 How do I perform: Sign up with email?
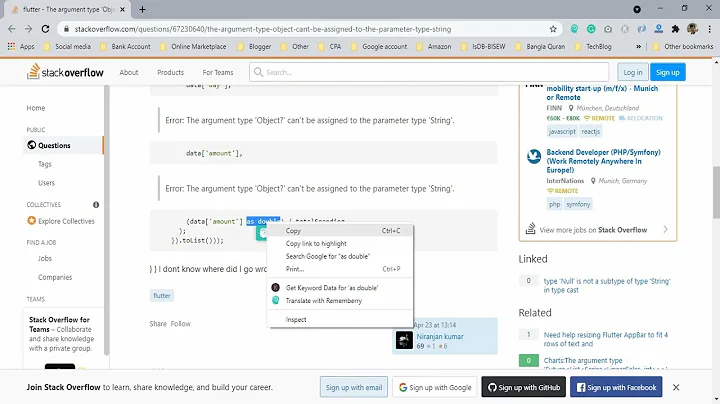354,387
